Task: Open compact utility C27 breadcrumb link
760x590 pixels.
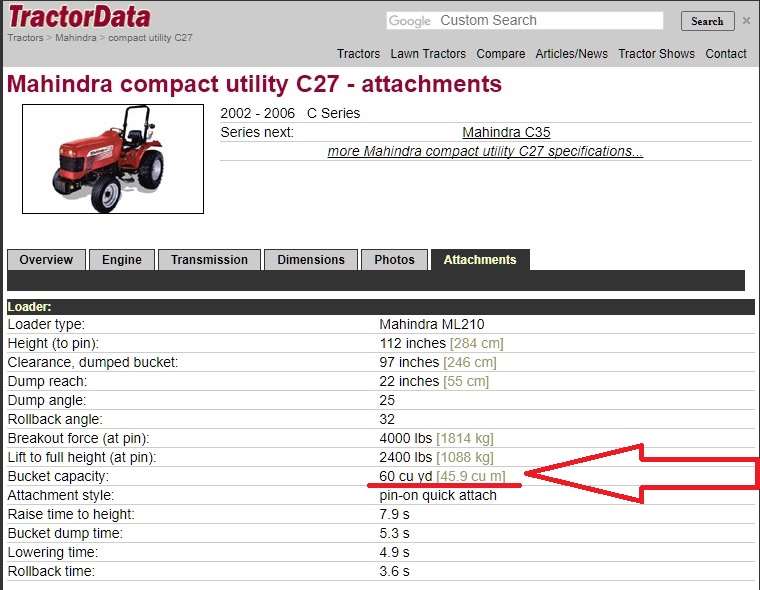Action: pyautogui.click(x=150, y=38)
